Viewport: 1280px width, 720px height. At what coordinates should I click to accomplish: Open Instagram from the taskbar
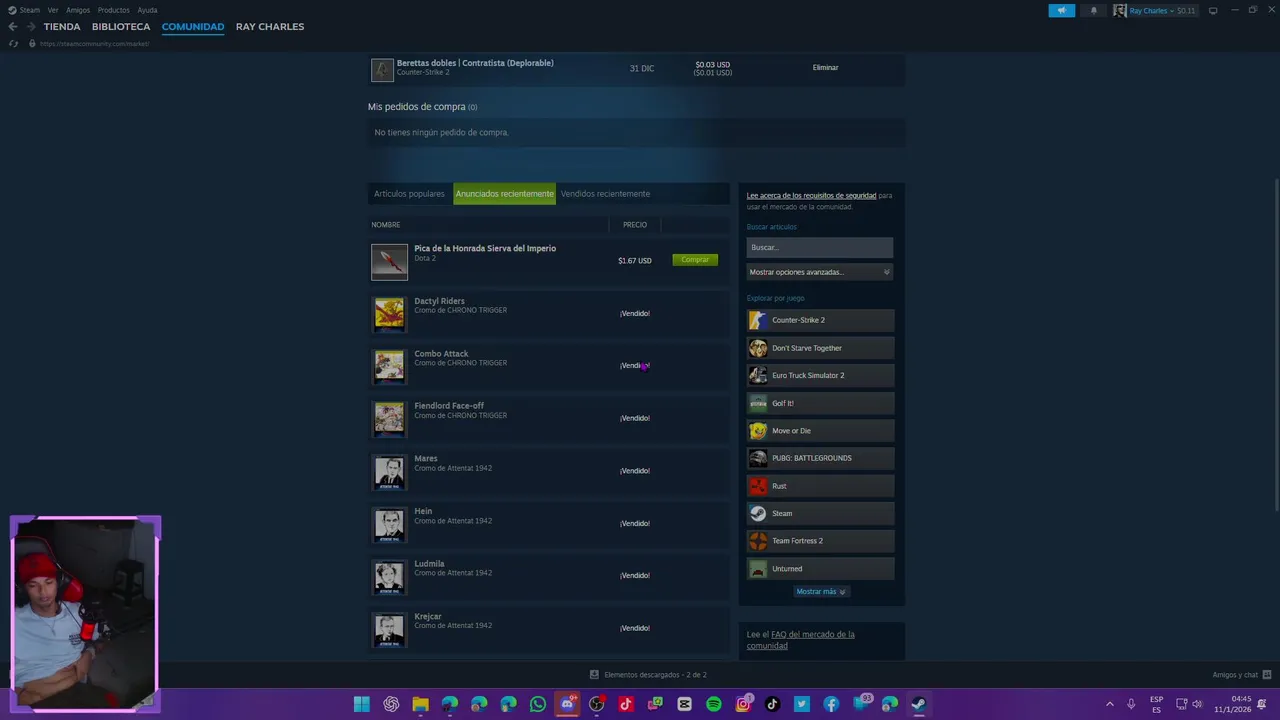tap(743, 704)
